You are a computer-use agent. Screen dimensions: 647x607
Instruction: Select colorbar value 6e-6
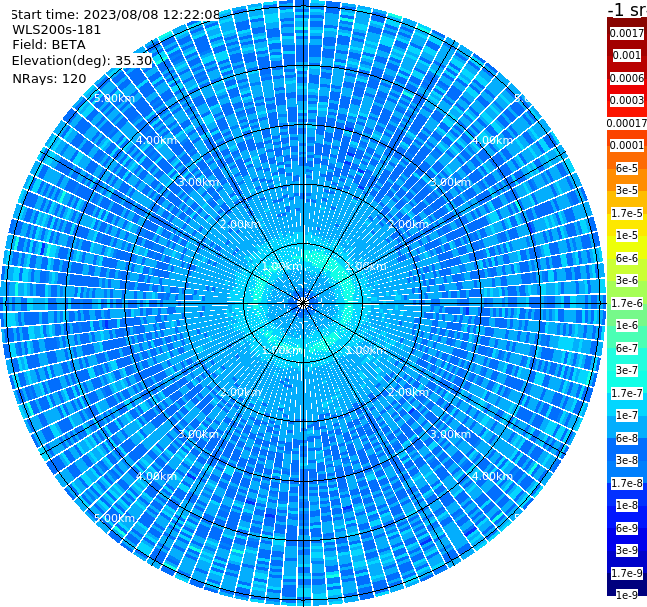[x=627, y=258]
